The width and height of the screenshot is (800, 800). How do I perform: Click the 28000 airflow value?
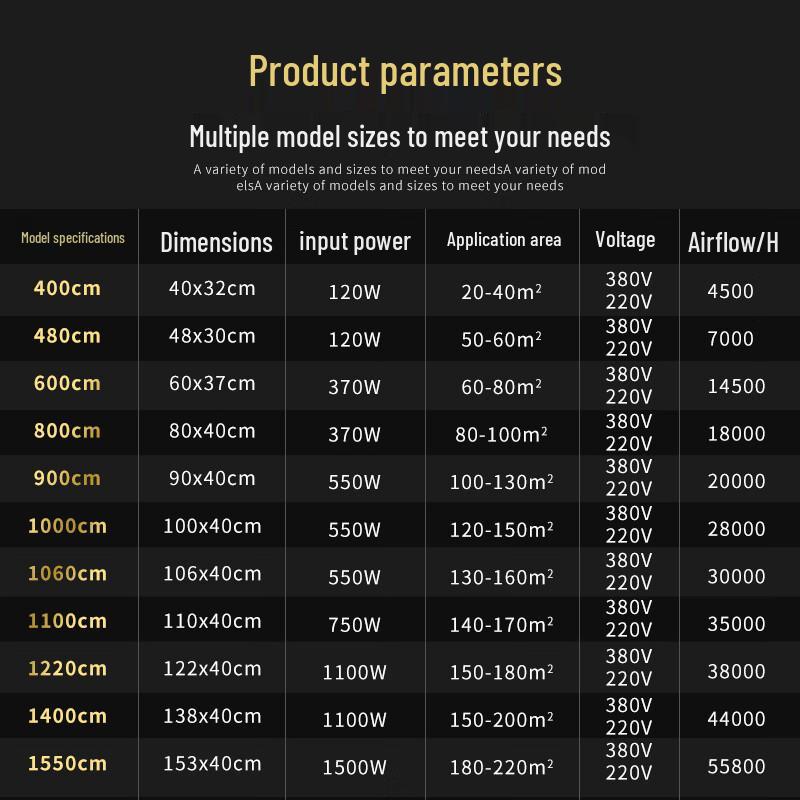click(736, 529)
